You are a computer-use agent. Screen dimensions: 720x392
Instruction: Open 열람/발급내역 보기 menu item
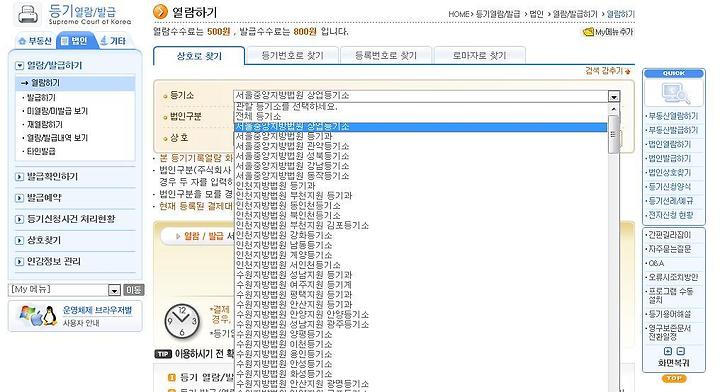57,137
